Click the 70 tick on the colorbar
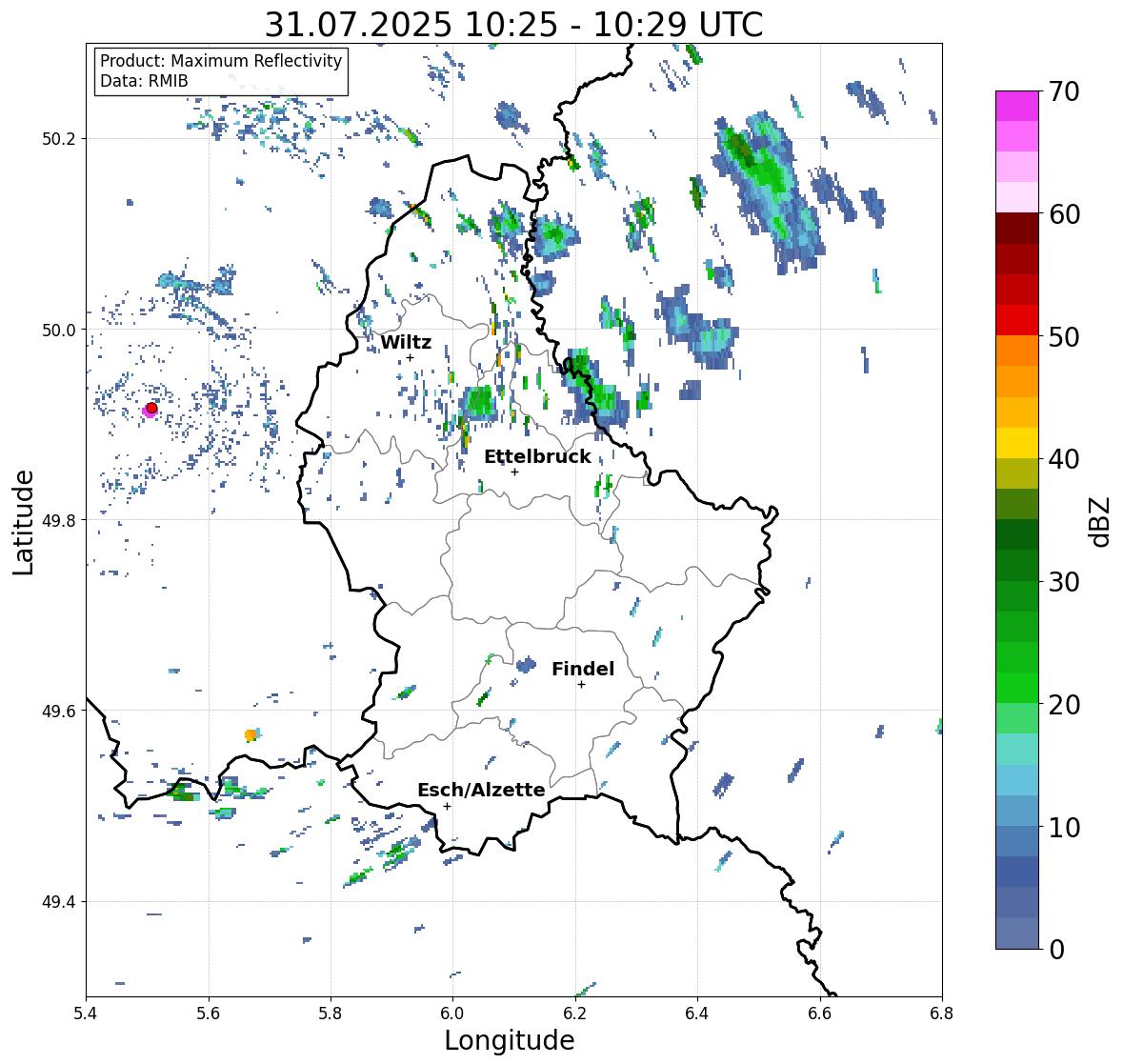This screenshot has height=1064, width=1123. point(1064,91)
